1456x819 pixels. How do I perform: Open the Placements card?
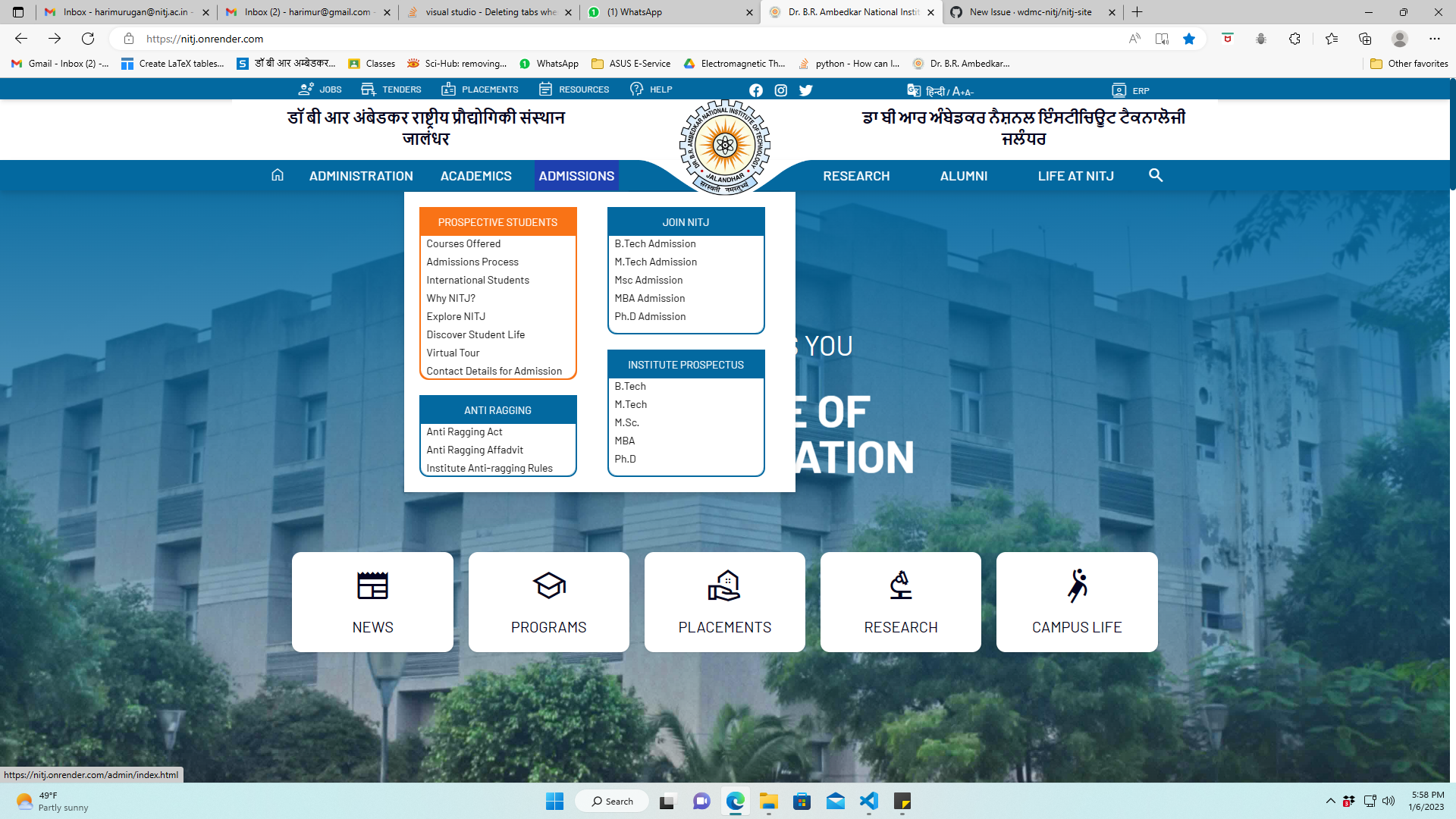pyautogui.click(x=725, y=602)
